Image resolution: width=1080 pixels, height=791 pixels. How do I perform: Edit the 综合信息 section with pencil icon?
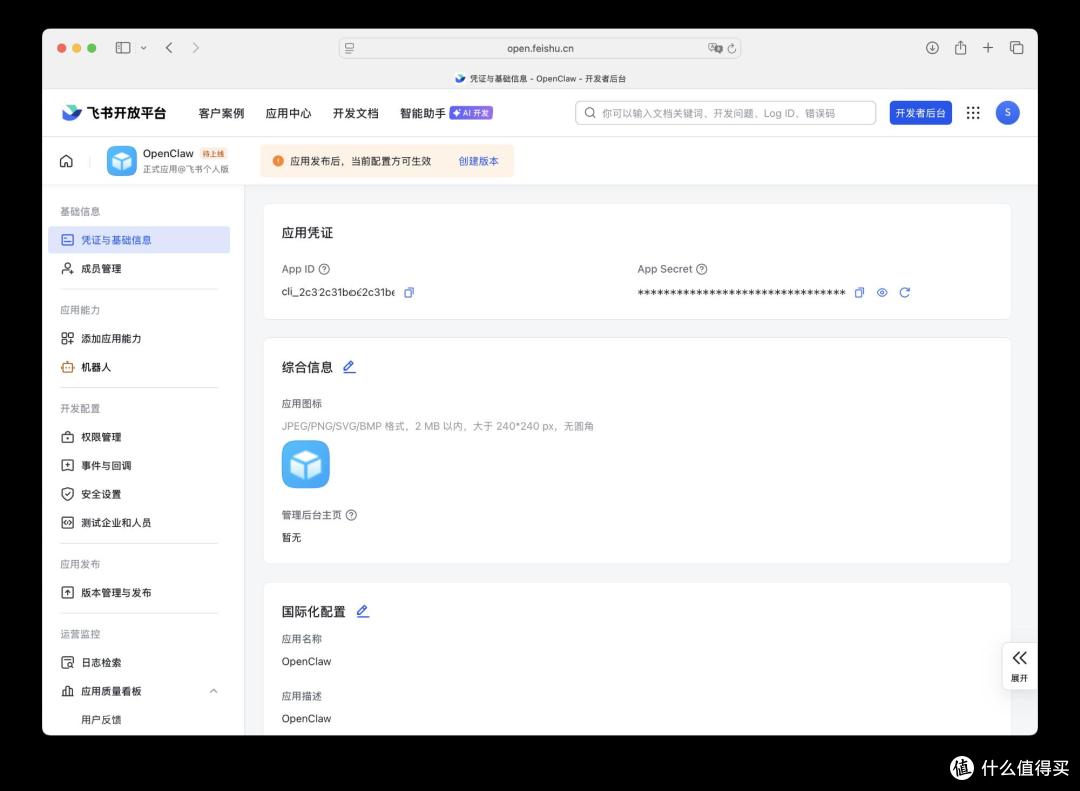(349, 367)
